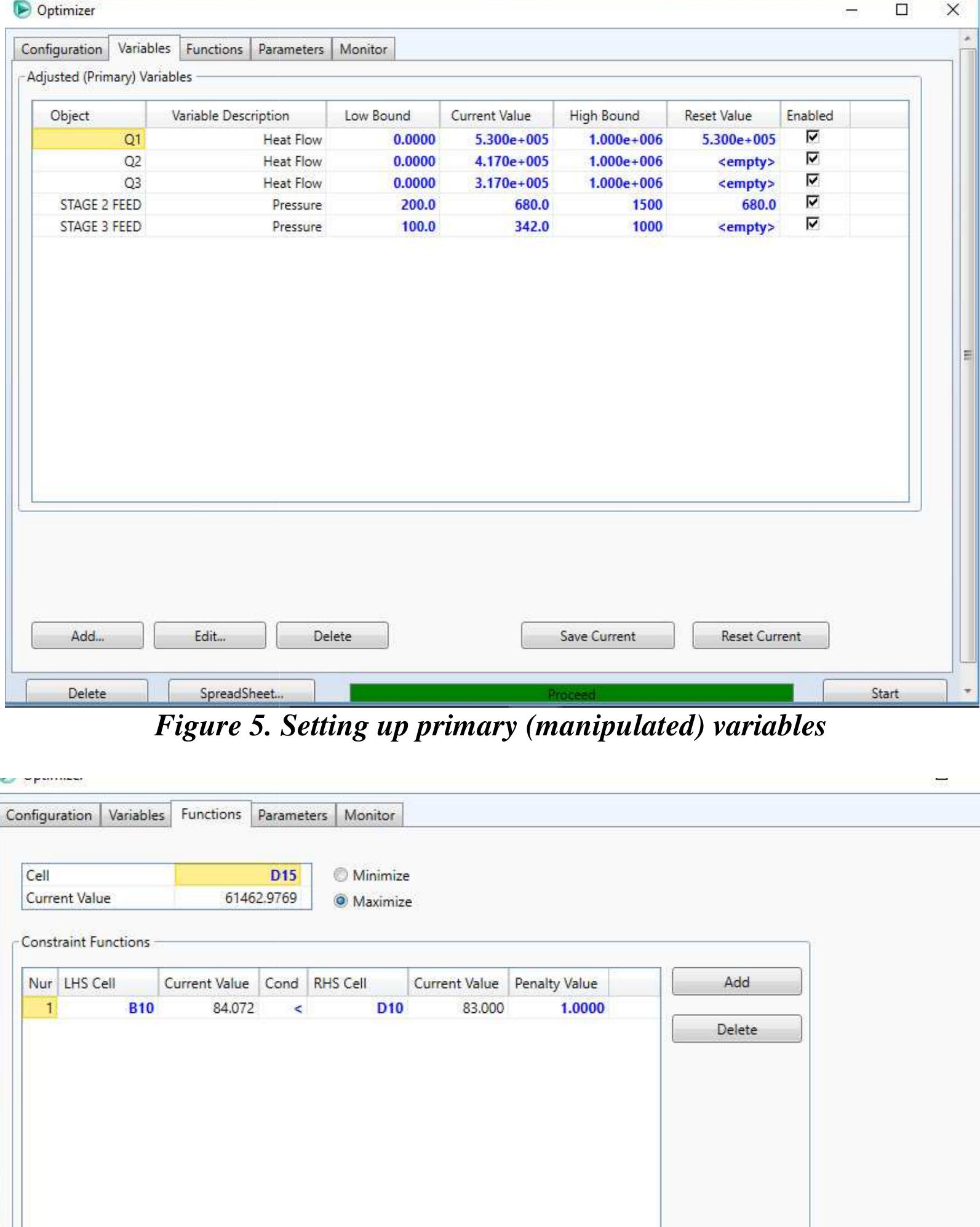Click the green Proceed status bar

click(572, 693)
